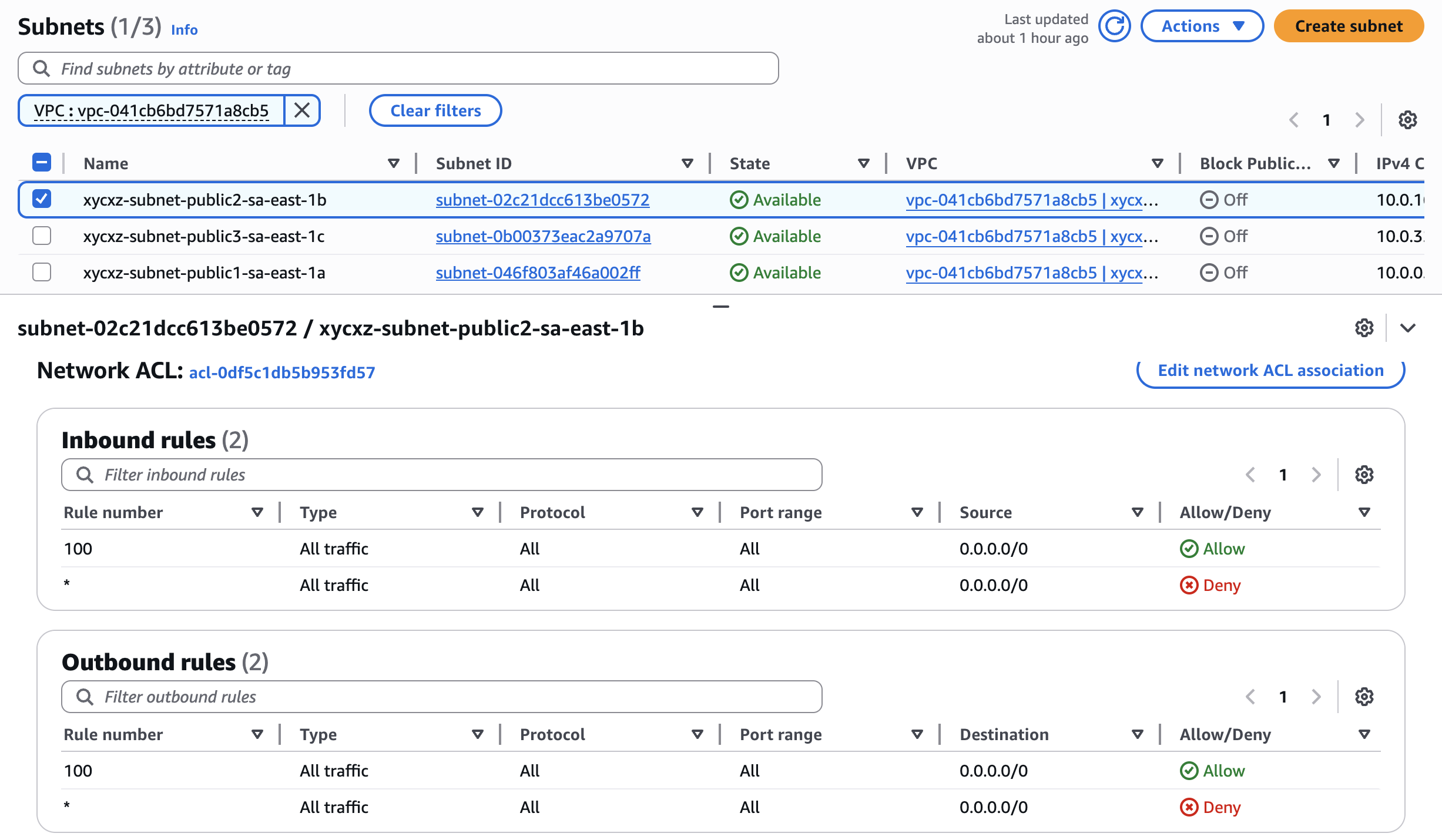Toggle the select-all subnets header checkbox

click(x=42, y=162)
